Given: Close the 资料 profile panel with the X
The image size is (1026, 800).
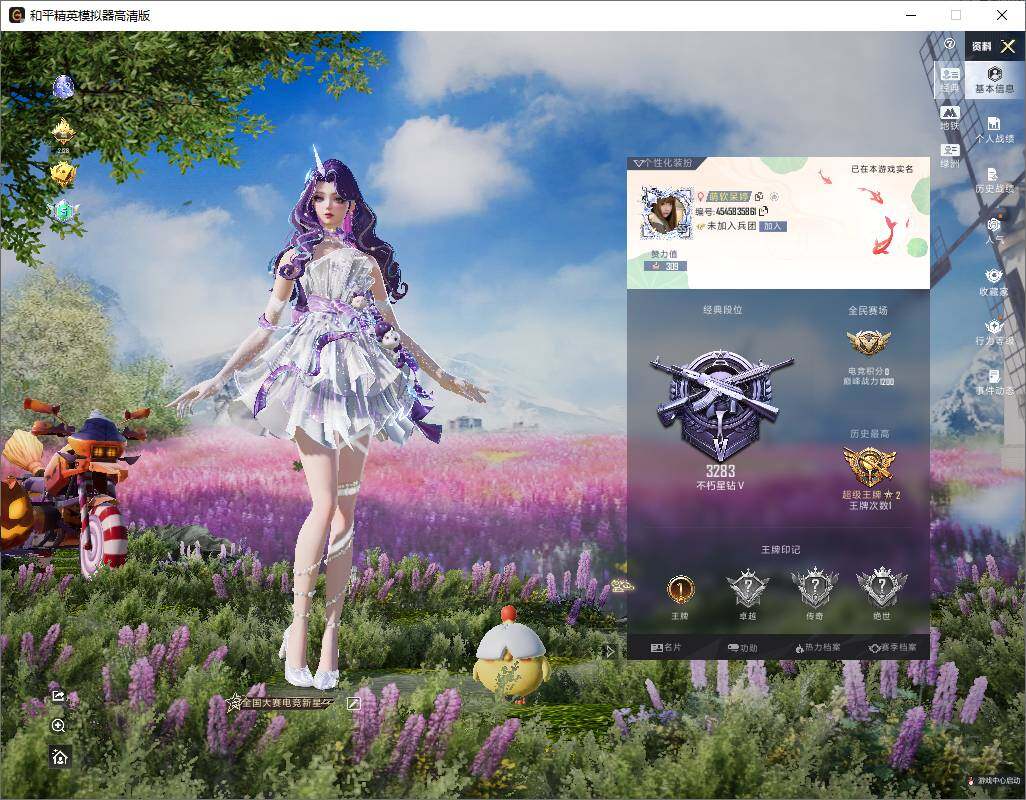Looking at the screenshot, I should pos(1008,46).
